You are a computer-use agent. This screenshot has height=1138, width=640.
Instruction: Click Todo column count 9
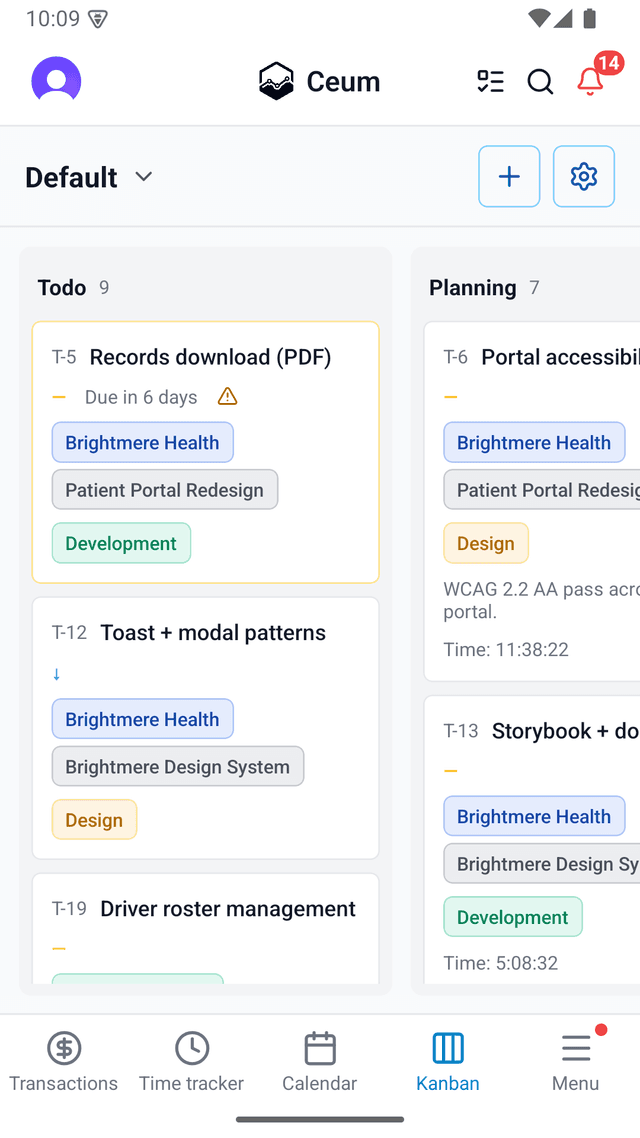pyautogui.click(x=104, y=287)
